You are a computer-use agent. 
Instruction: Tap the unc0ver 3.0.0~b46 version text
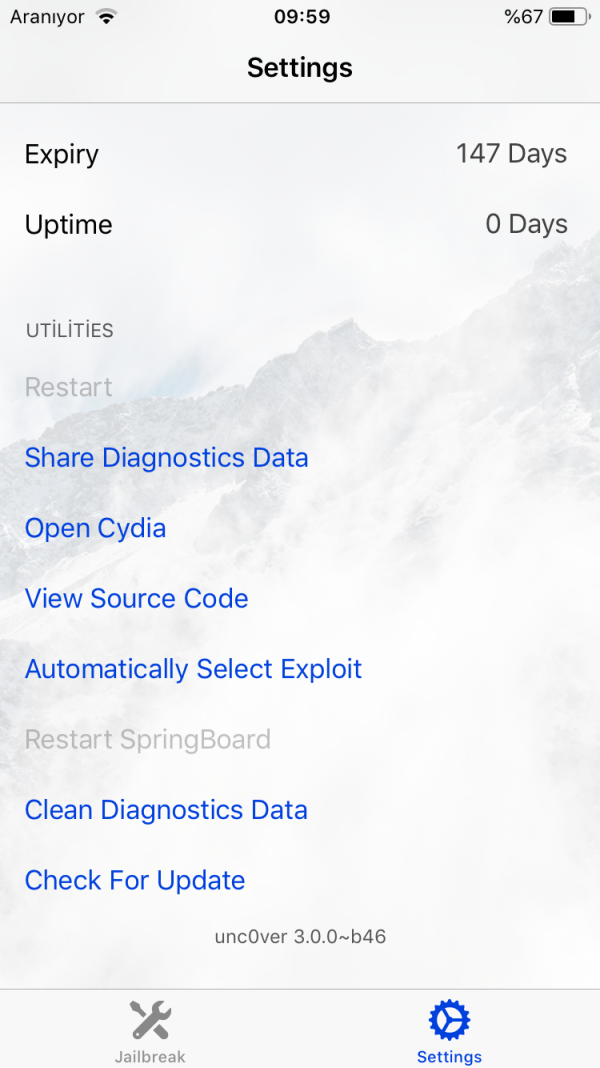pyautogui.click(x=300, y=937)
